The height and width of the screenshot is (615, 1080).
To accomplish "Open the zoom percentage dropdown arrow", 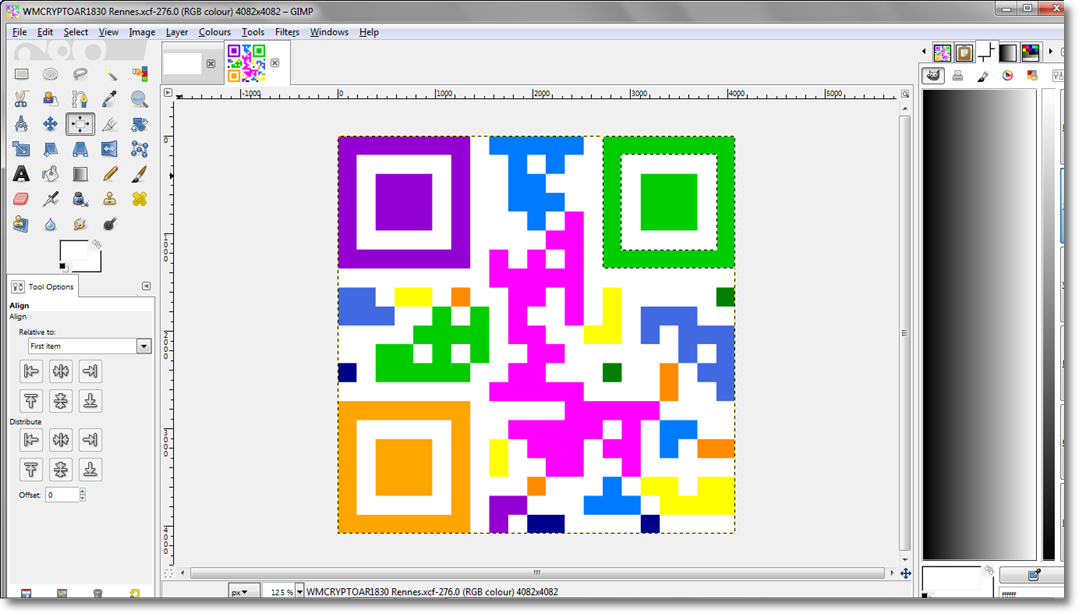I will [x=300, y=592].
